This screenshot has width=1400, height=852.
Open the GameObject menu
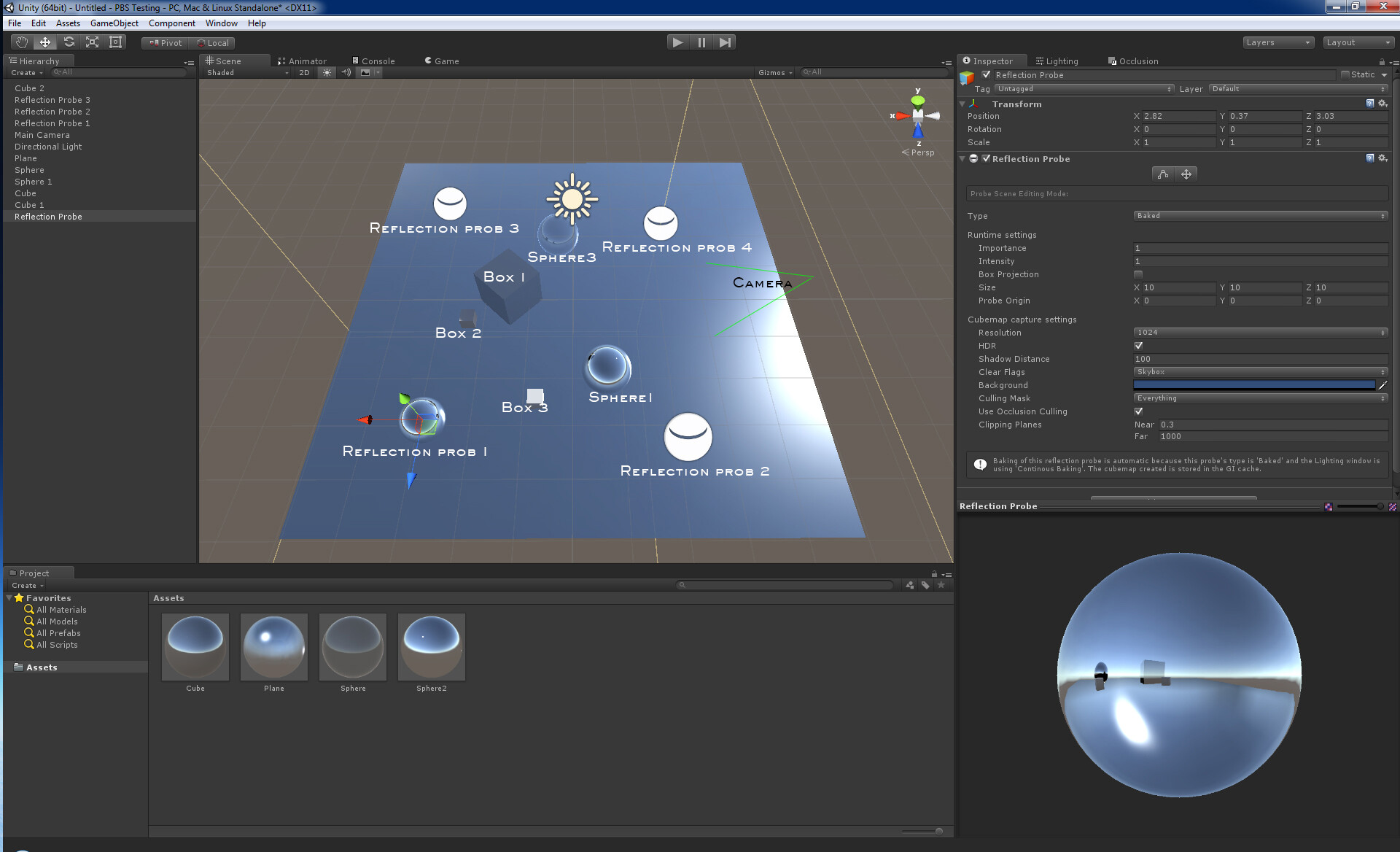114,23
